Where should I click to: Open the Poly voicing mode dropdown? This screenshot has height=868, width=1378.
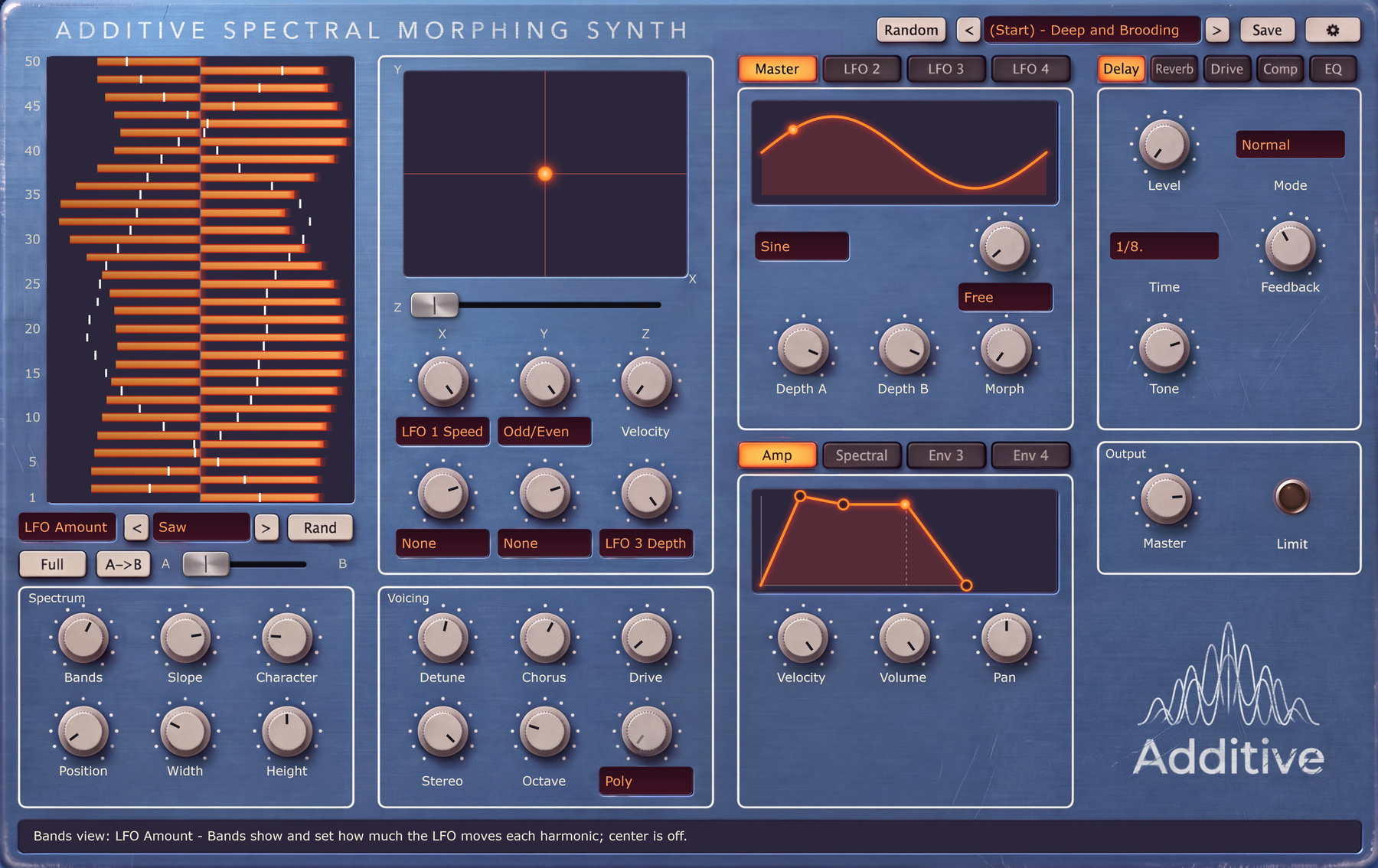[x=645, y=781]
